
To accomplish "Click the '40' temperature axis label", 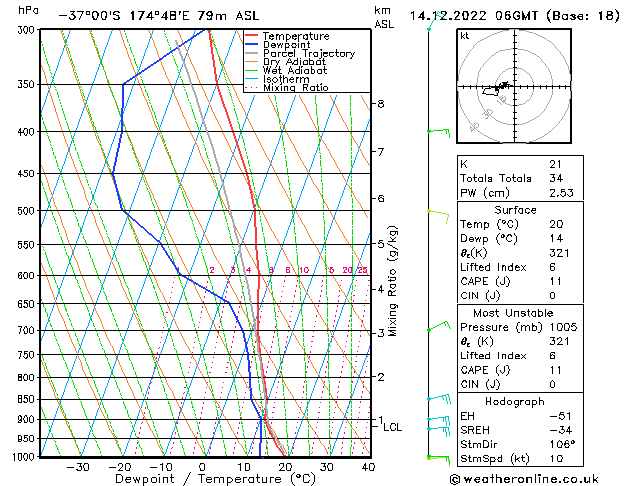I will point(368,468).
